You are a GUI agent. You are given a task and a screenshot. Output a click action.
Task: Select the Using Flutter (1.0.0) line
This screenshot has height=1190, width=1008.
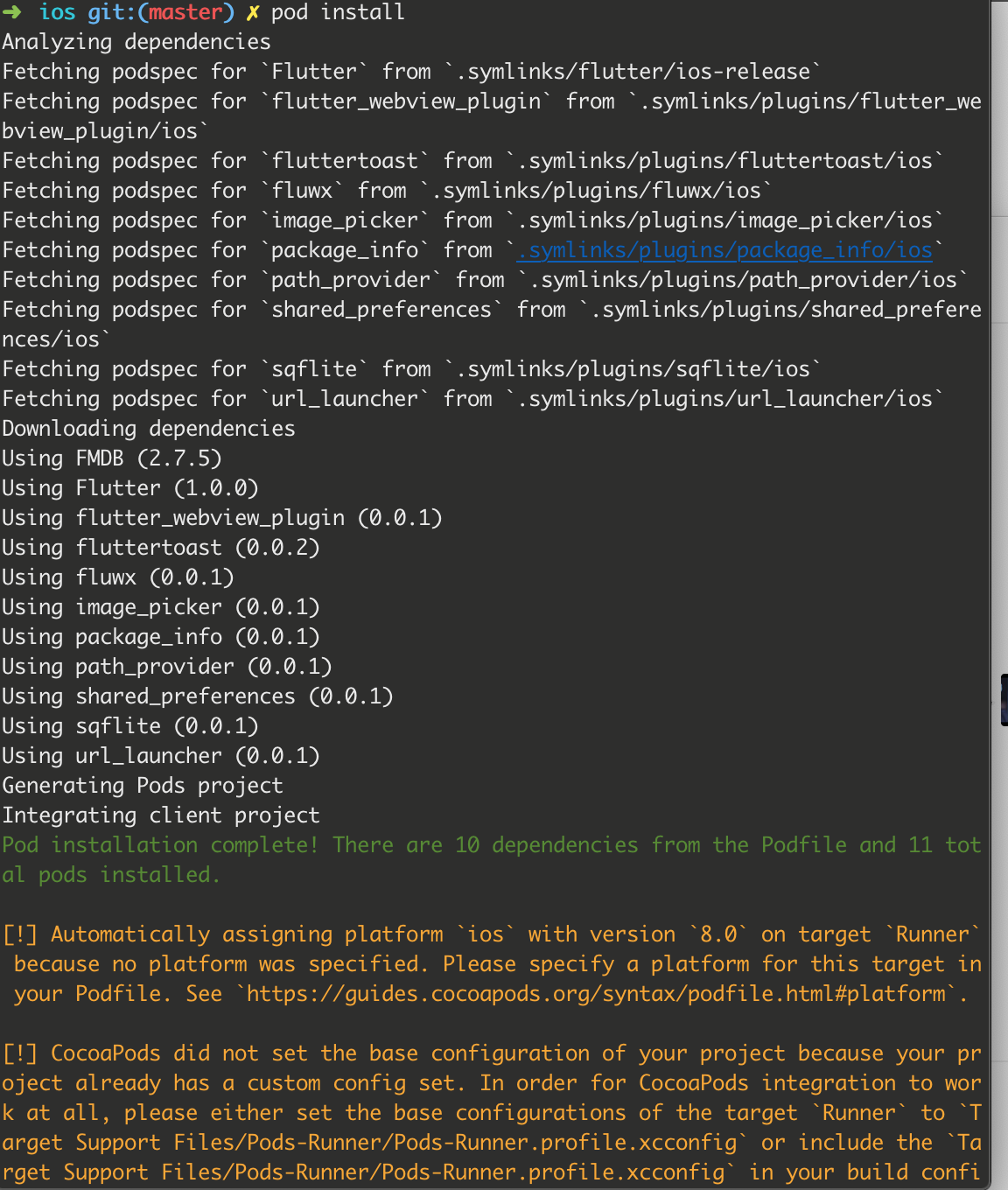tap(129, 487)
